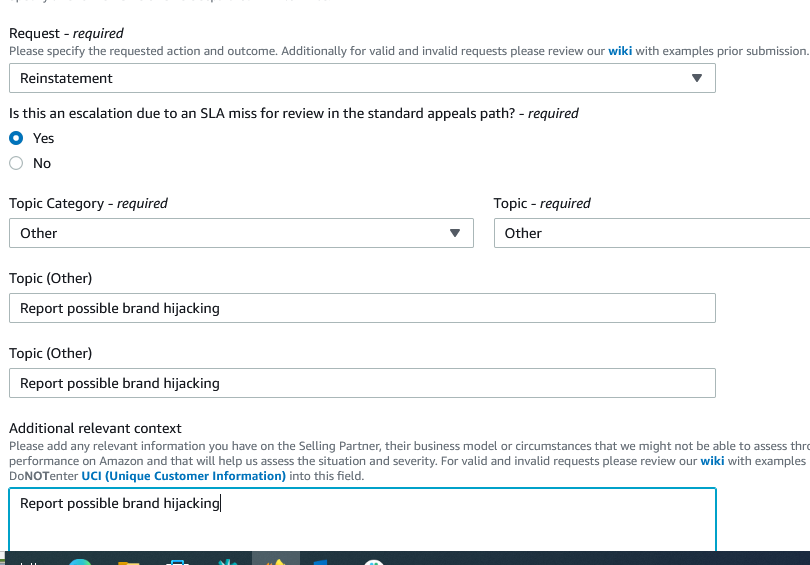This screenshot has height=565, width=810.
Task: Focus the Additional relevant context text area
Action: click(x=362, y=518)
